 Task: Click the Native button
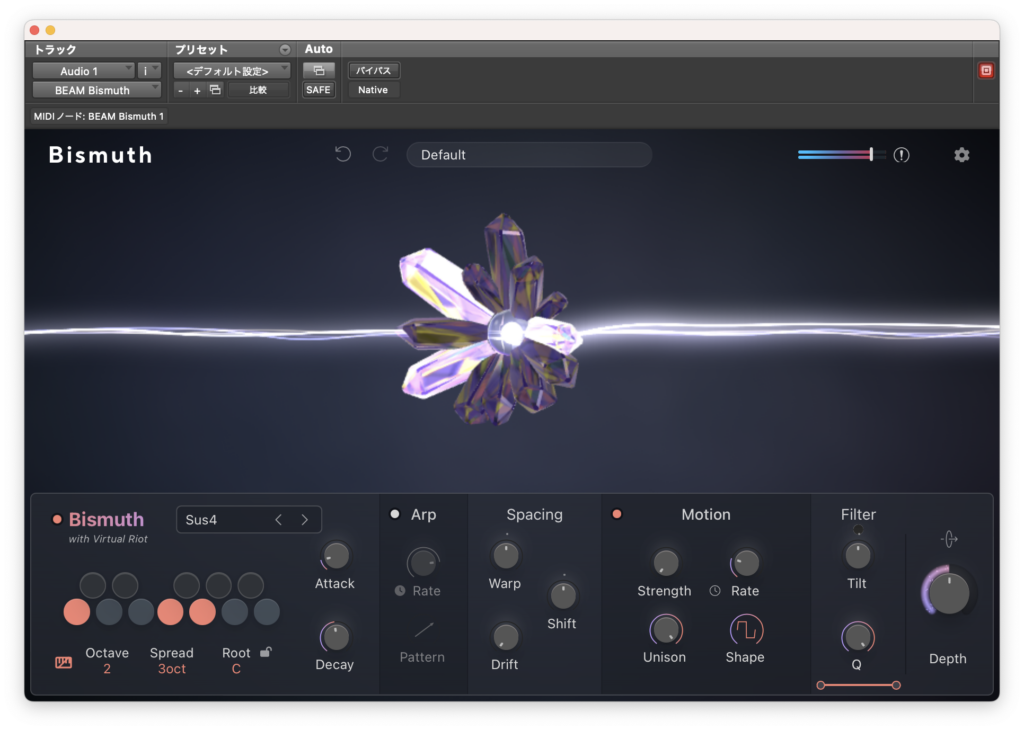click(x=374, y=89)
